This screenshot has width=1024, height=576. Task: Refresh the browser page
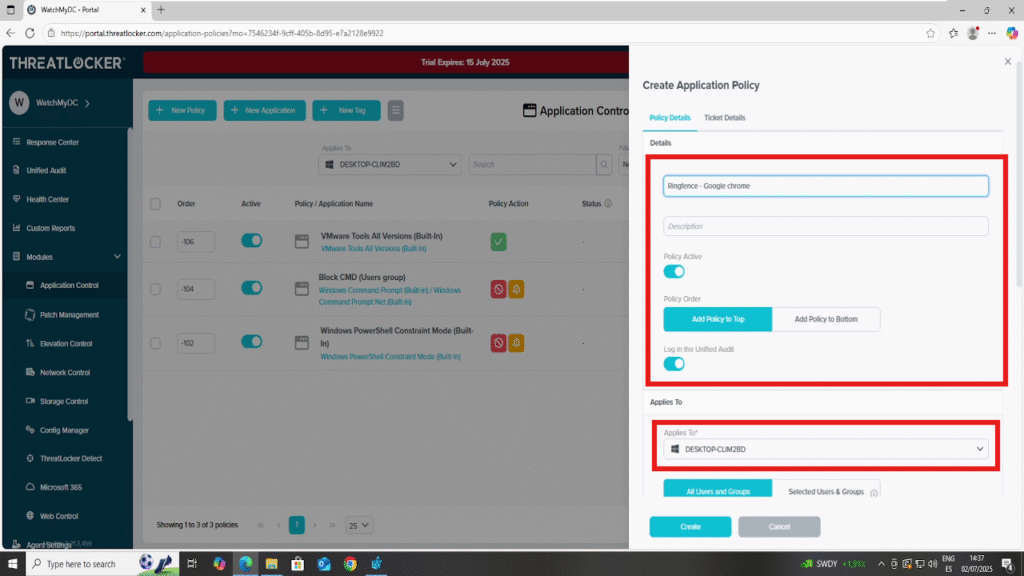[30, 33]
